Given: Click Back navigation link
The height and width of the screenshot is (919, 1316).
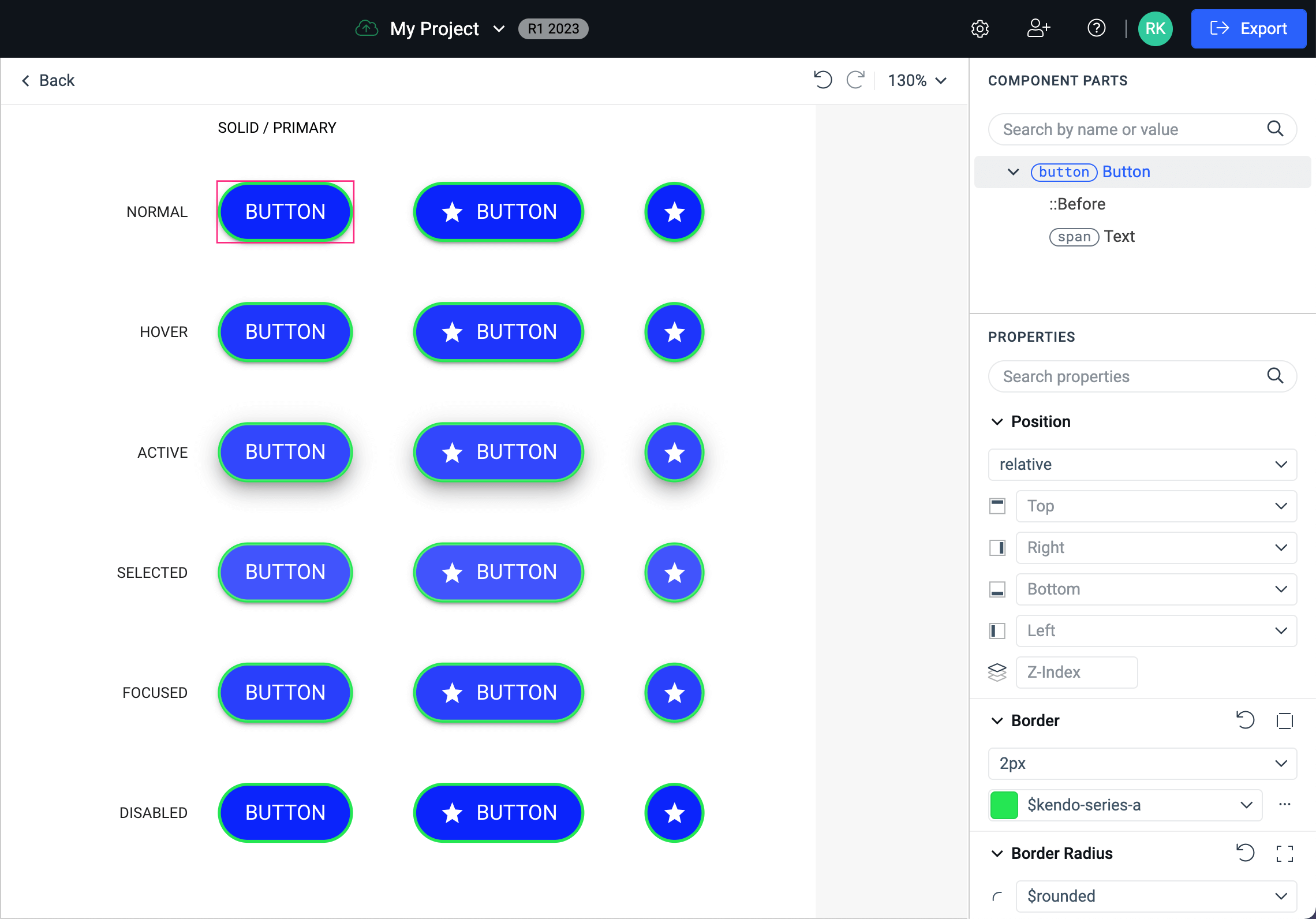Looking at the screenshot, I should pos(47,81).
